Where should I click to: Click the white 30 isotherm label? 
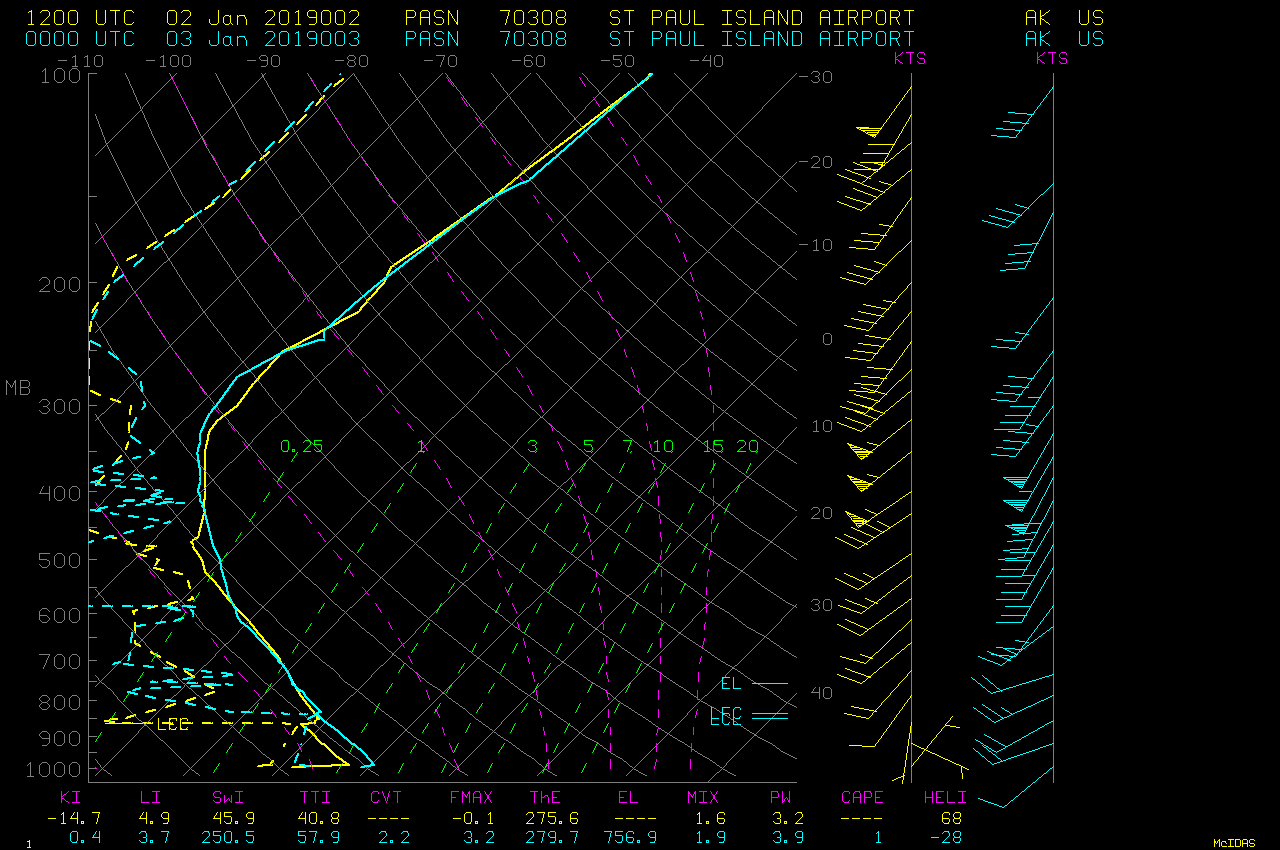tap(820, 605)
